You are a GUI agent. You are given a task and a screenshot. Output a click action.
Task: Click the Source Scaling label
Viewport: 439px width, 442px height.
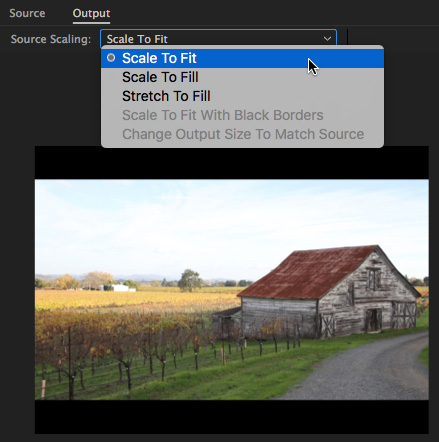[51, 39]
